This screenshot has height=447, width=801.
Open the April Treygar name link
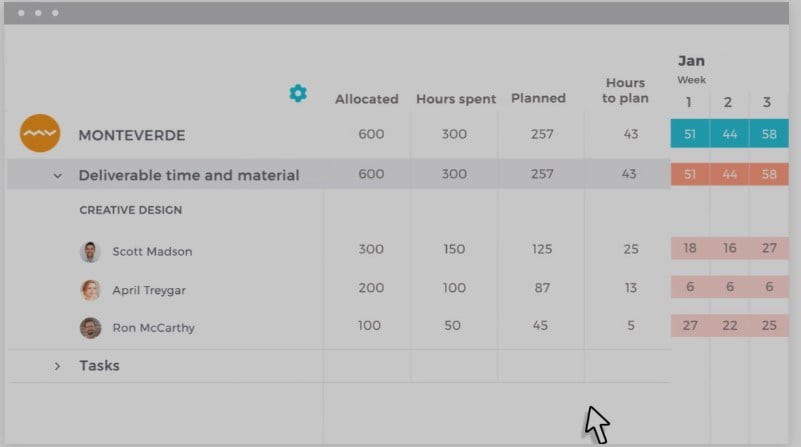tap(149, 290)
